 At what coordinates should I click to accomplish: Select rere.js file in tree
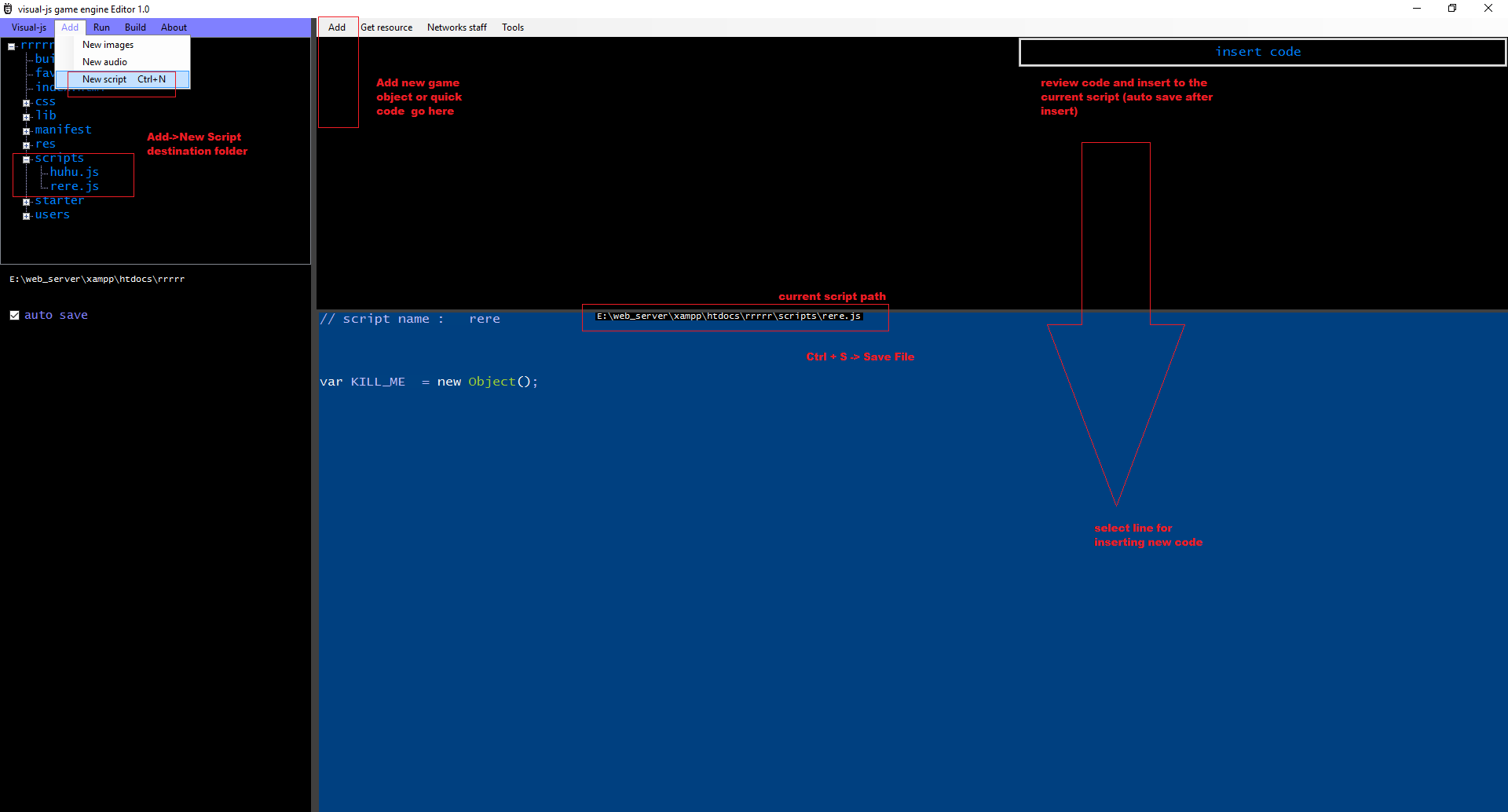75,186
